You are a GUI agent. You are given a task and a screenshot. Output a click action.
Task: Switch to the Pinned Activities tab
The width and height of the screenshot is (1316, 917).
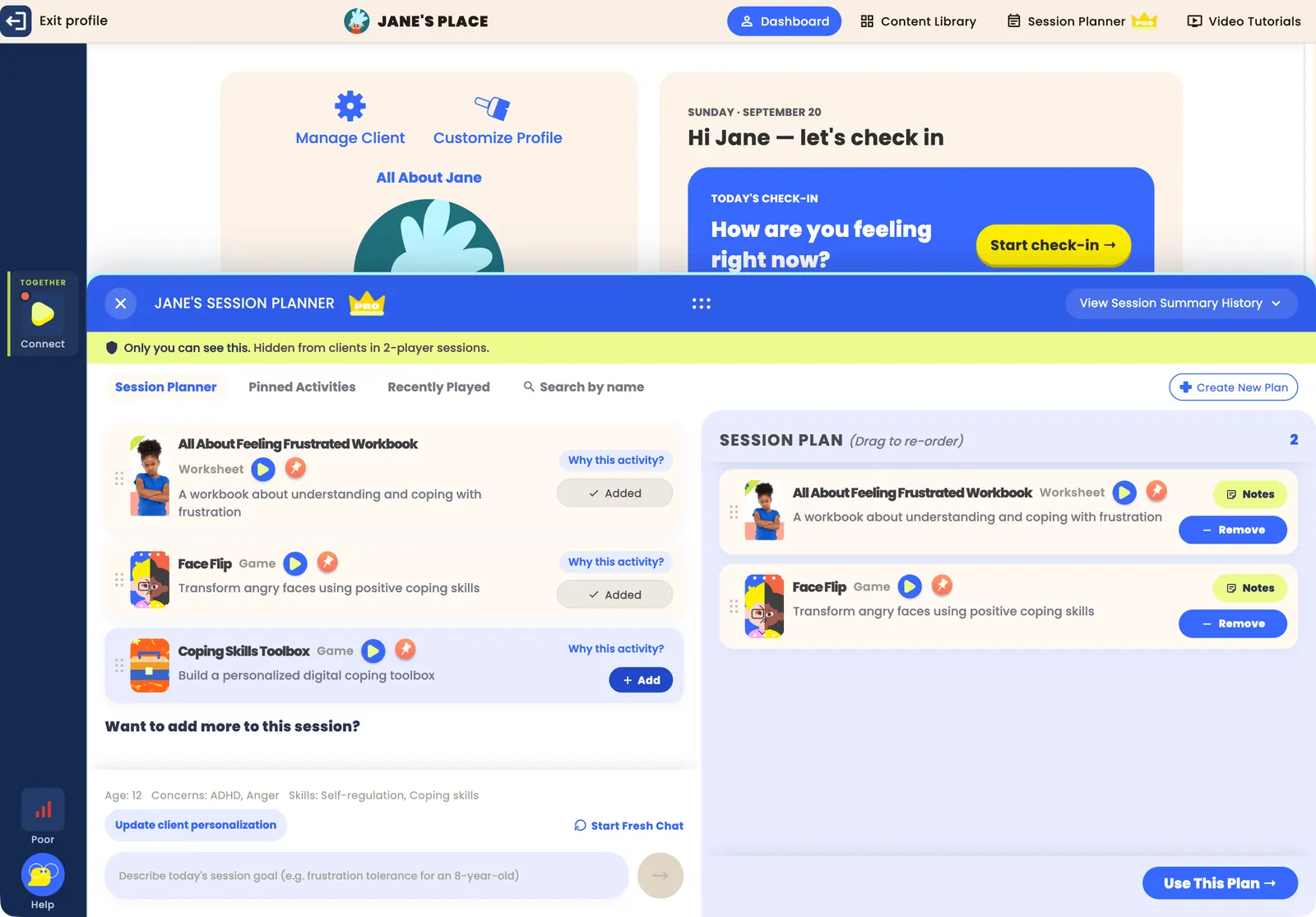[x=302, y=387]
